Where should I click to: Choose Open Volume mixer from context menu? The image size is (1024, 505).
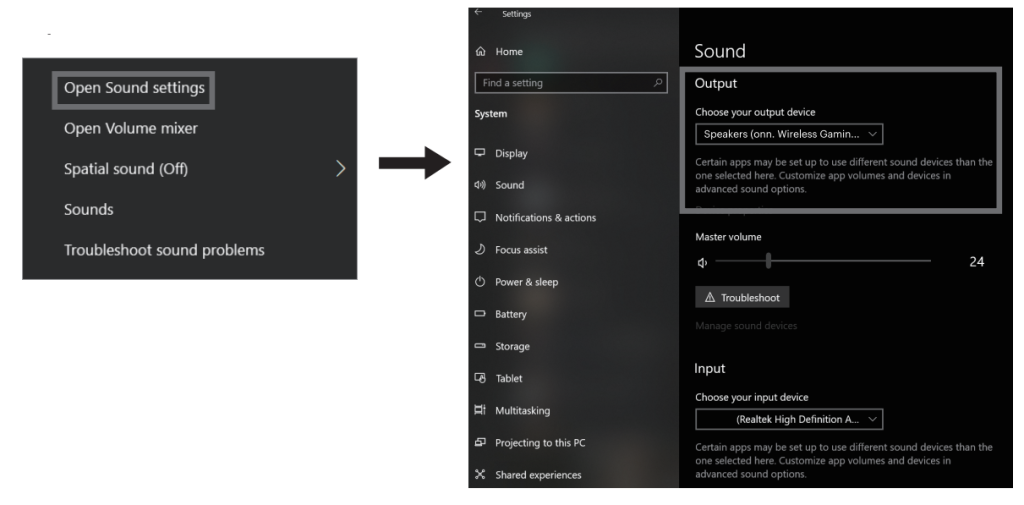(x=131, y=128)
